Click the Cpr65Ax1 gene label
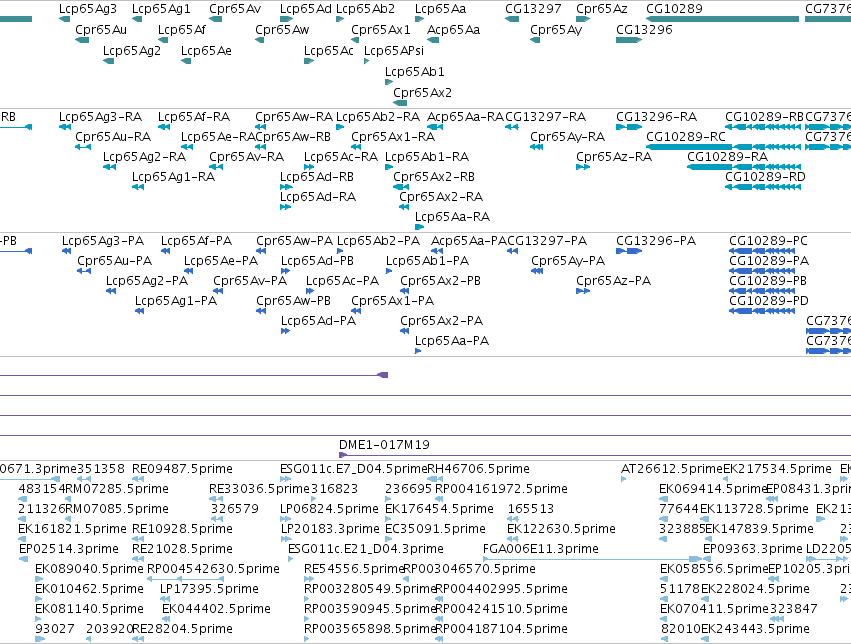 click(x=381, y=29)
